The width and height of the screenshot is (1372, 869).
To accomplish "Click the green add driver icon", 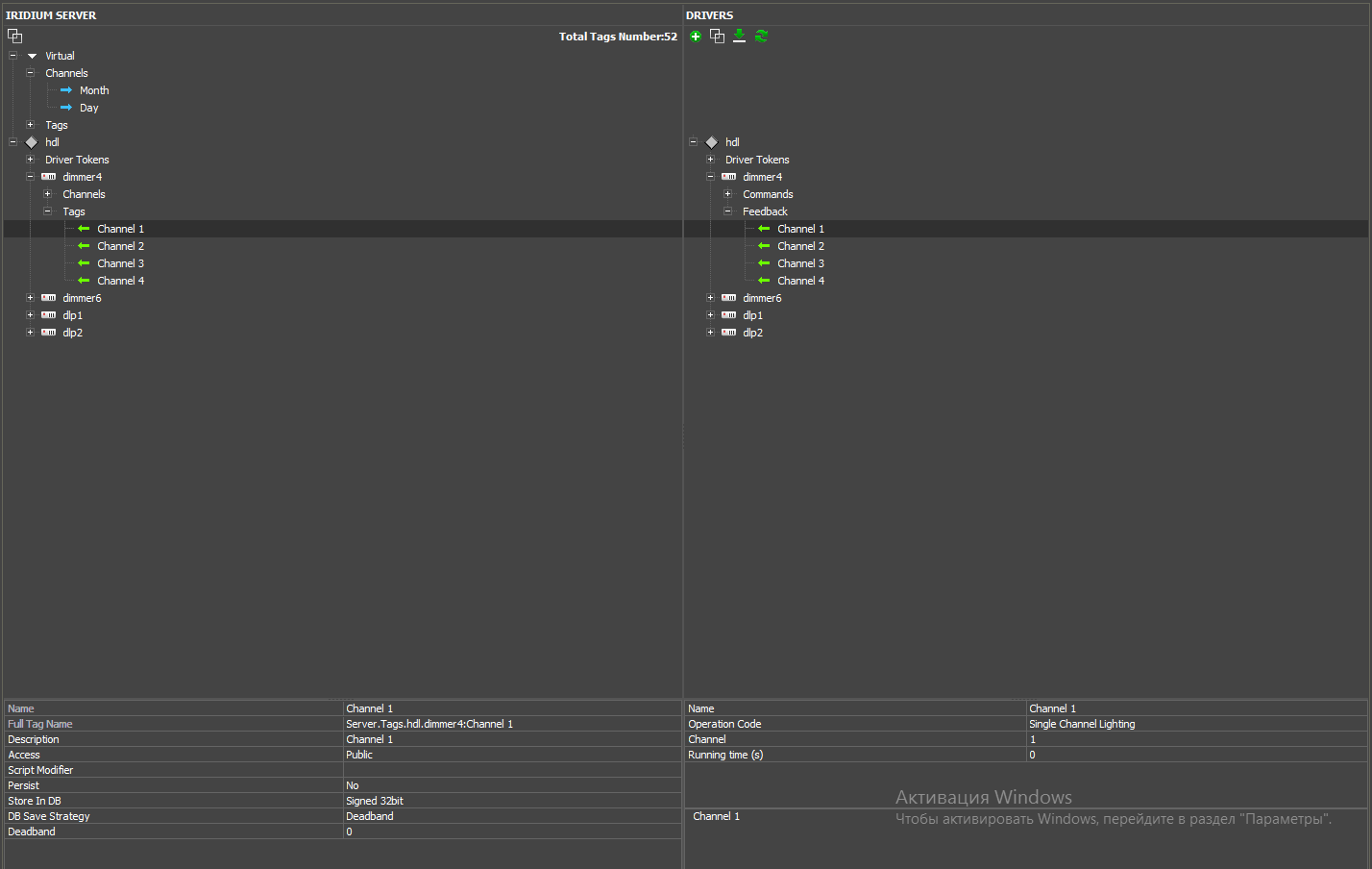I will coord(696,37).
